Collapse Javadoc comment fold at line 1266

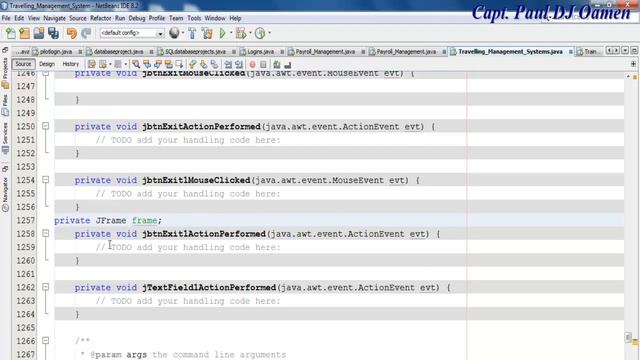pos(46,340)
